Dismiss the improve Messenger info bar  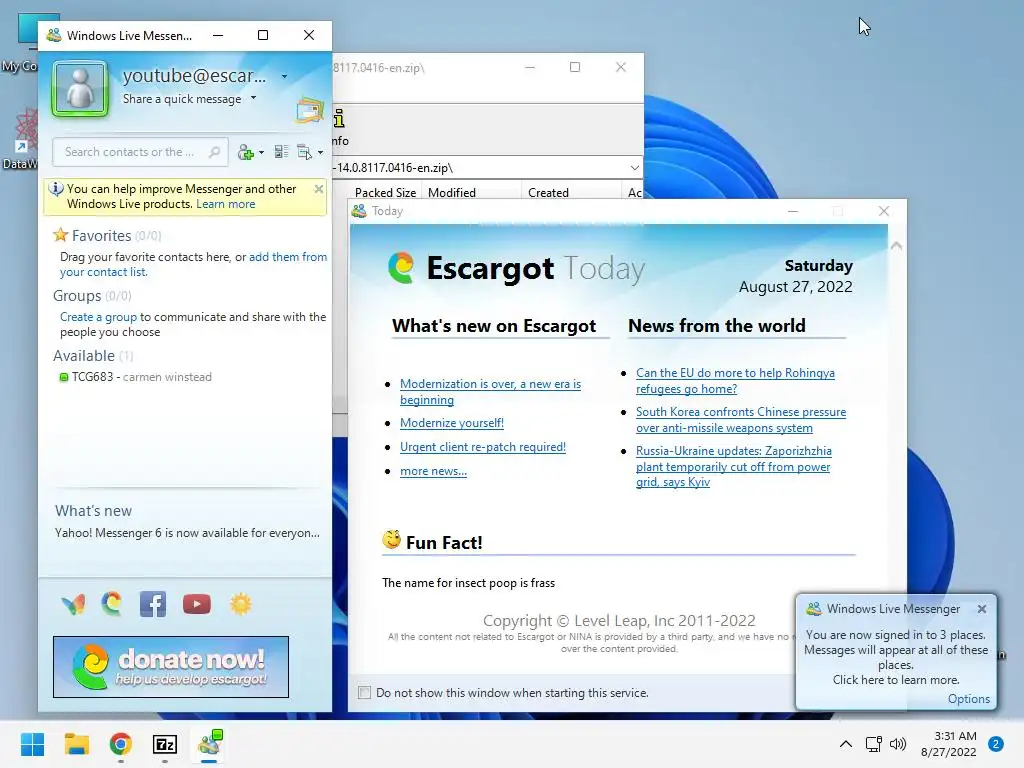(x=319, y=189)
